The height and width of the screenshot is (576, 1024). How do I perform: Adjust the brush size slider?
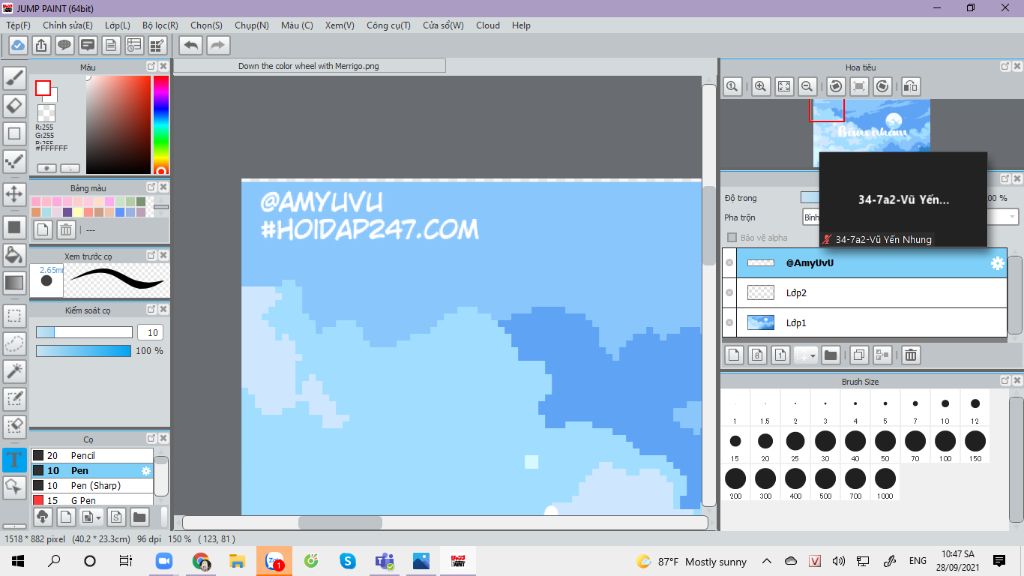pos(84,332)
